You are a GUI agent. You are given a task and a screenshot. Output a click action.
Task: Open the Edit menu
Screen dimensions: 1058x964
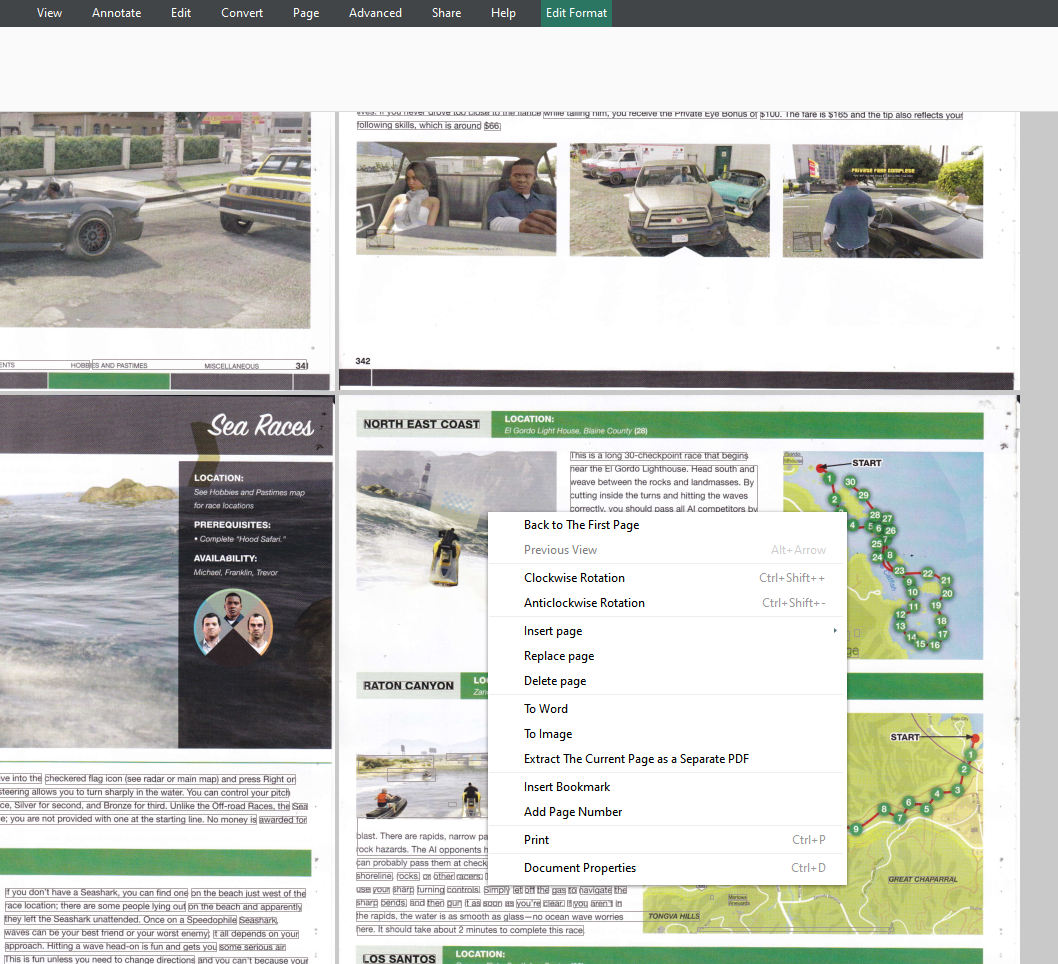tap(181, 13)
